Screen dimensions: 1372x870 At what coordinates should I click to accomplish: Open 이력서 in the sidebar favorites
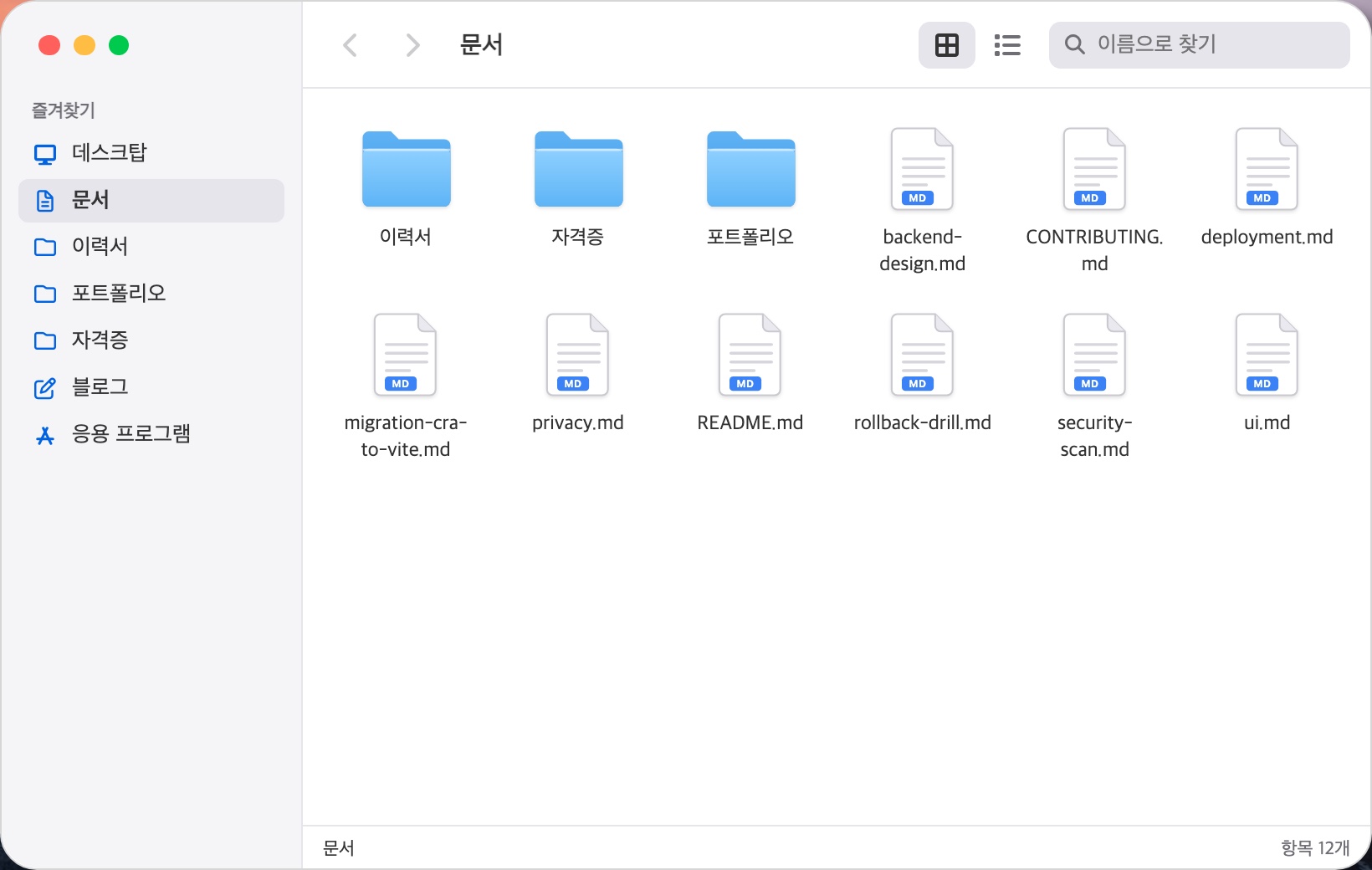[151, 247]
